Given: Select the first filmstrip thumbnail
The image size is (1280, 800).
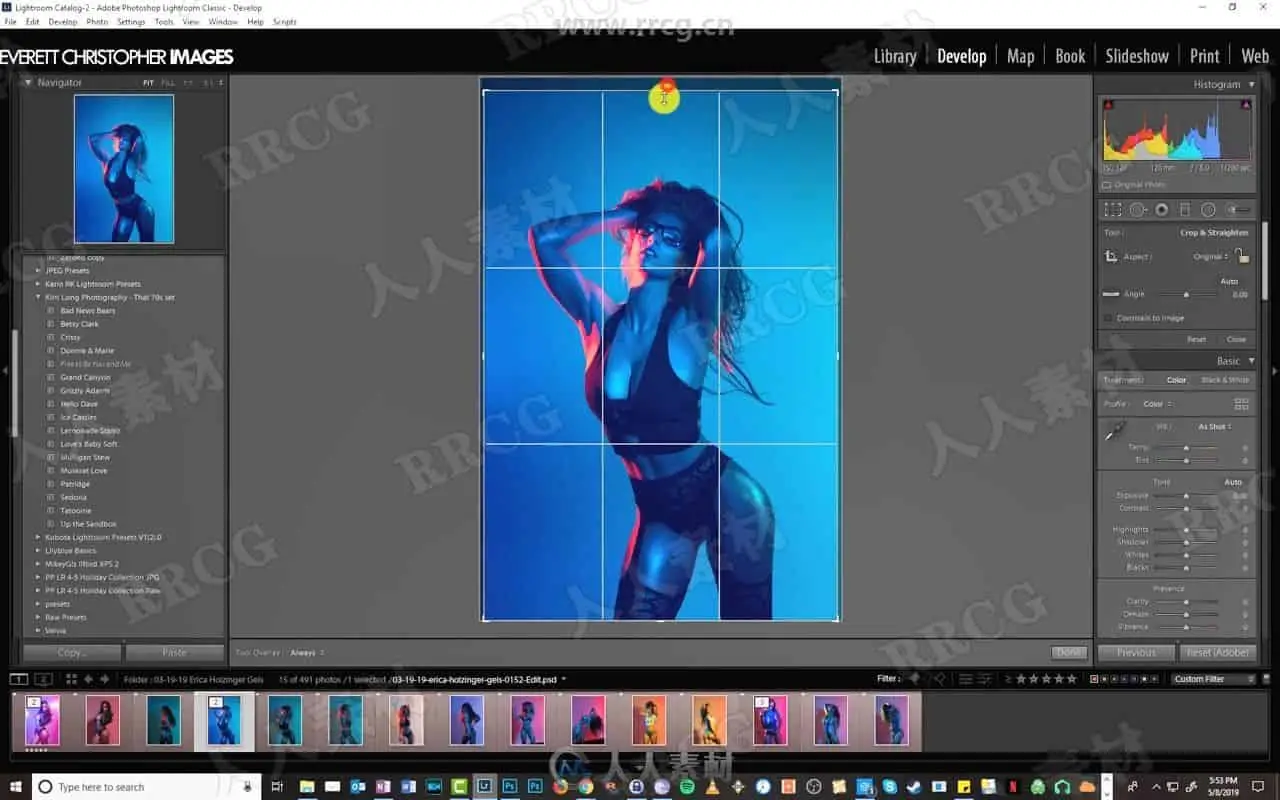Looking at the screenshot, I should [42, 721].
